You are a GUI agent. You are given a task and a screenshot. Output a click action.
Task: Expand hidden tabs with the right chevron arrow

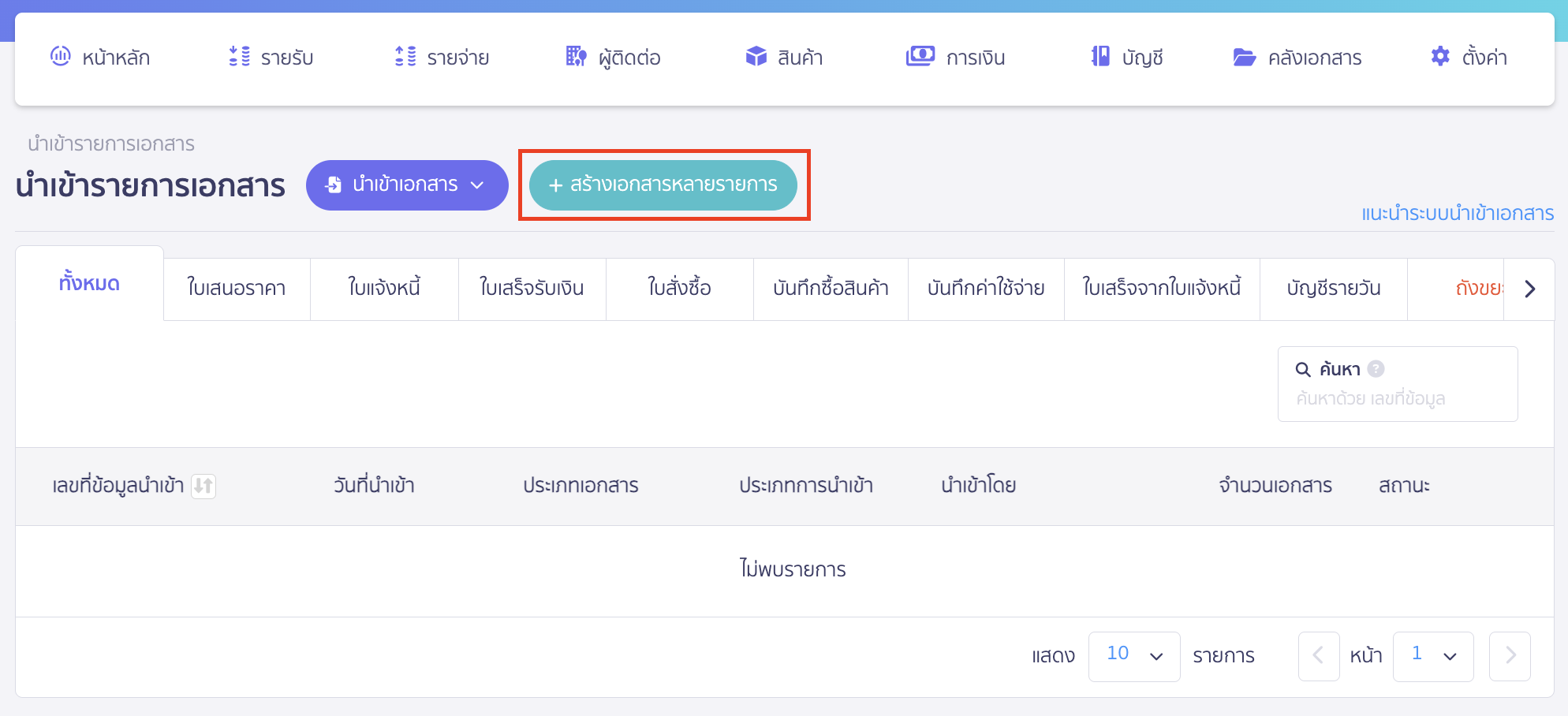point(1530,289)
